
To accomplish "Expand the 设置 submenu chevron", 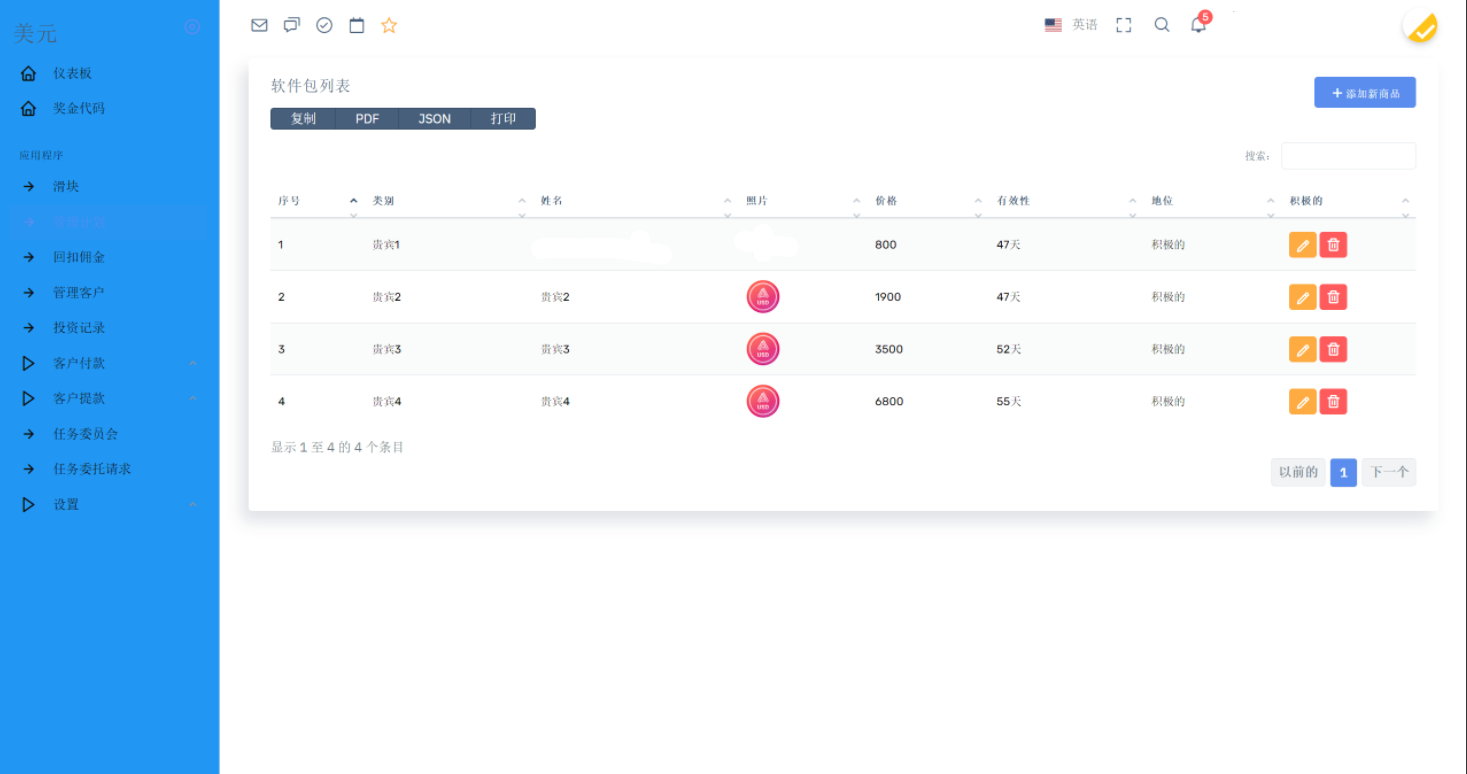I will (x=193, y=504).
